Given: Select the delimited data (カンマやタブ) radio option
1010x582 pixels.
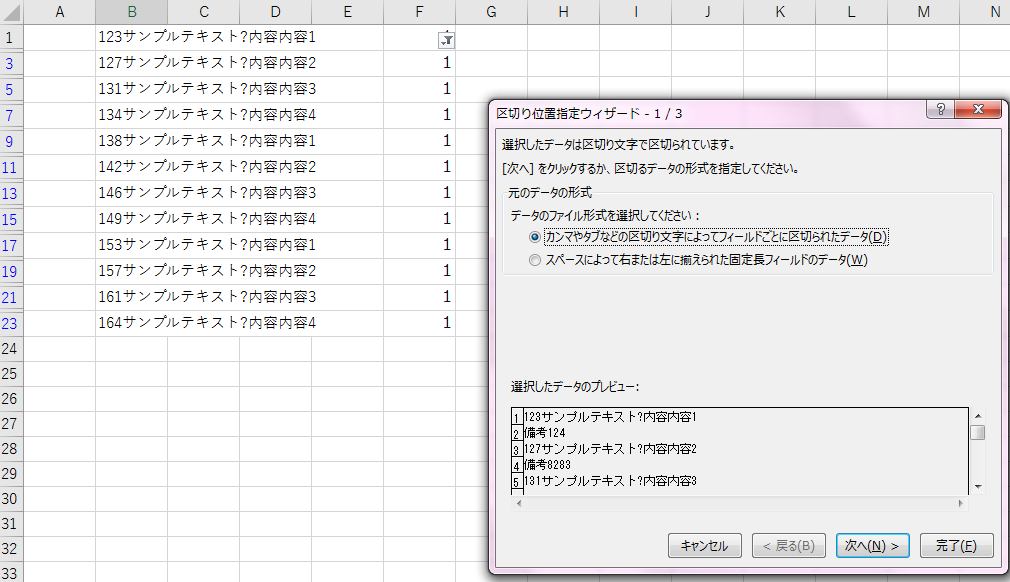Looking at the screenshot, I should [536, 237].
